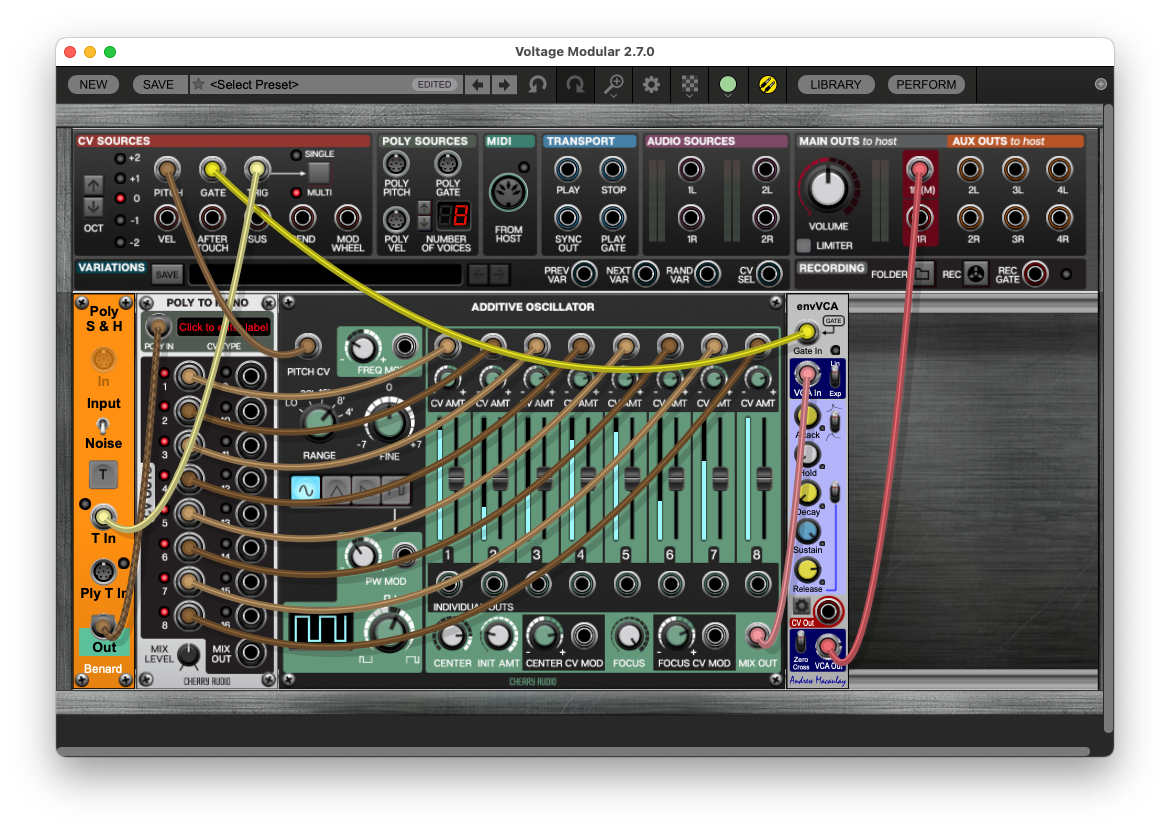Select the -1 octave LED

[119, 221]
